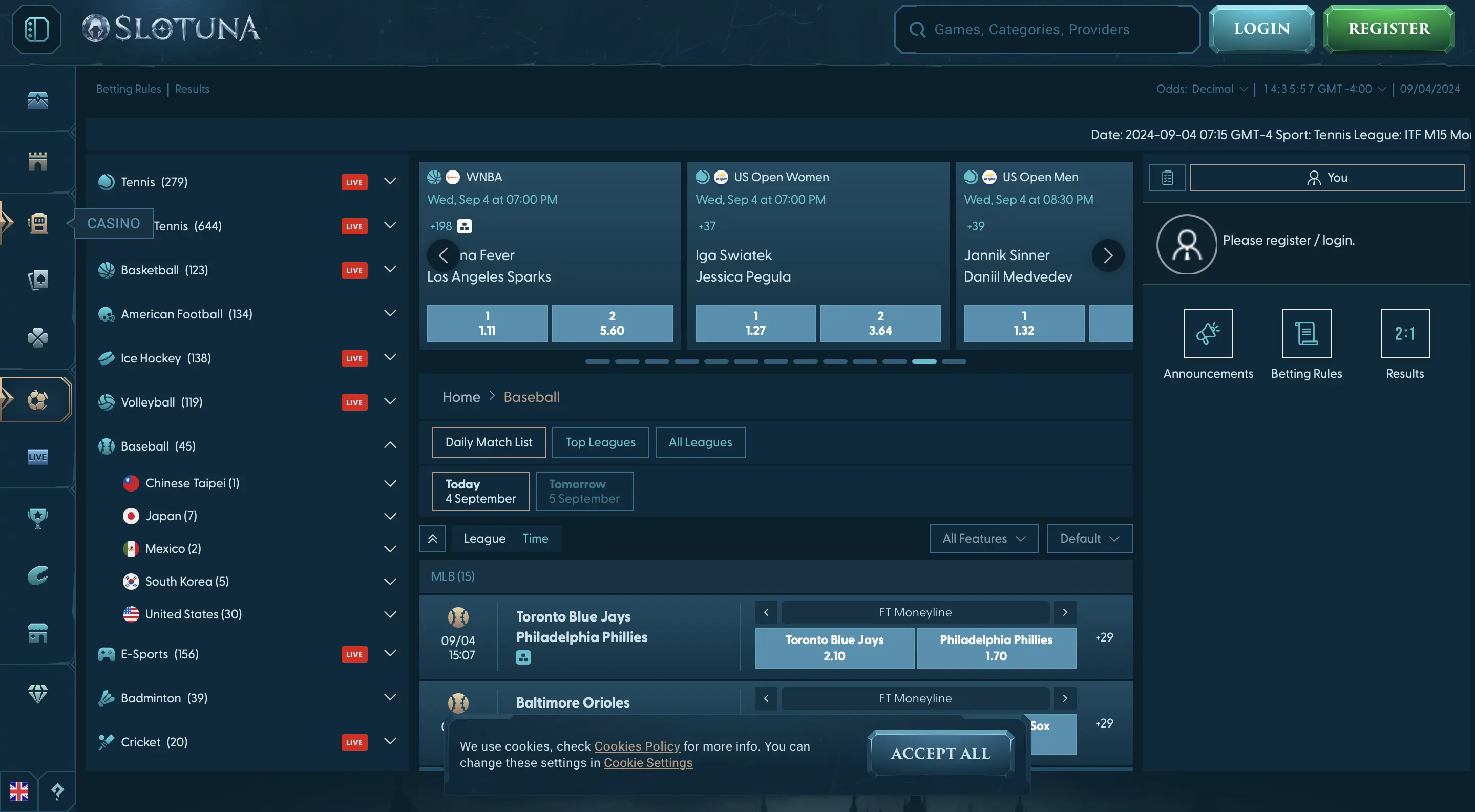Viewport: 1475px width, 812px height.
Task: Expand Japan (7) baseball leagues
Action: click(390, 516)
